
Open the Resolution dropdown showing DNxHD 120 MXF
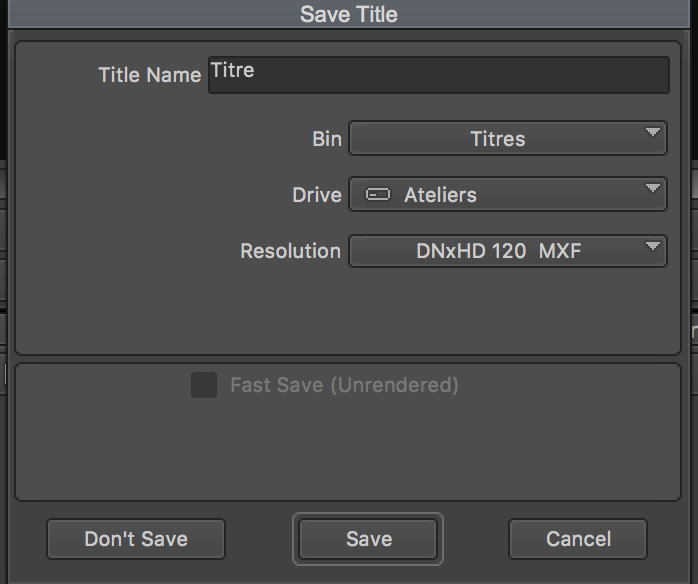[x=508, y=251]
